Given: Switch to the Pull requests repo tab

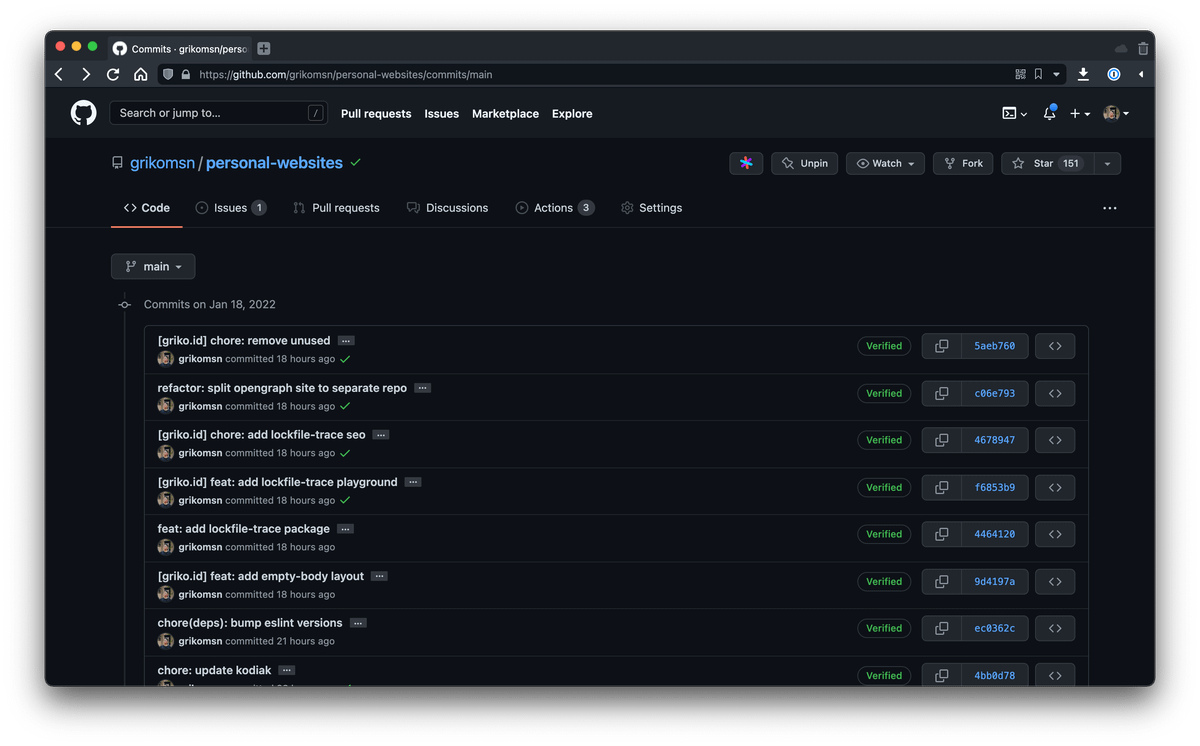Looking at the screenshot, I should pos(336,208).
